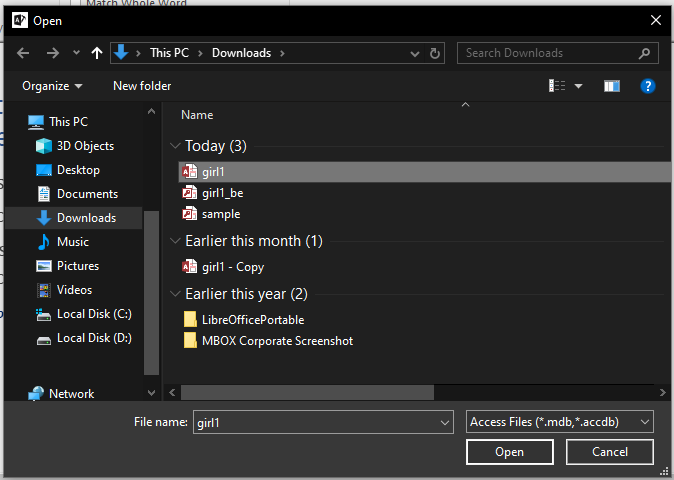Select Downloads in the address path
This screenshot has width=674, height=480.
coord(242,53)
